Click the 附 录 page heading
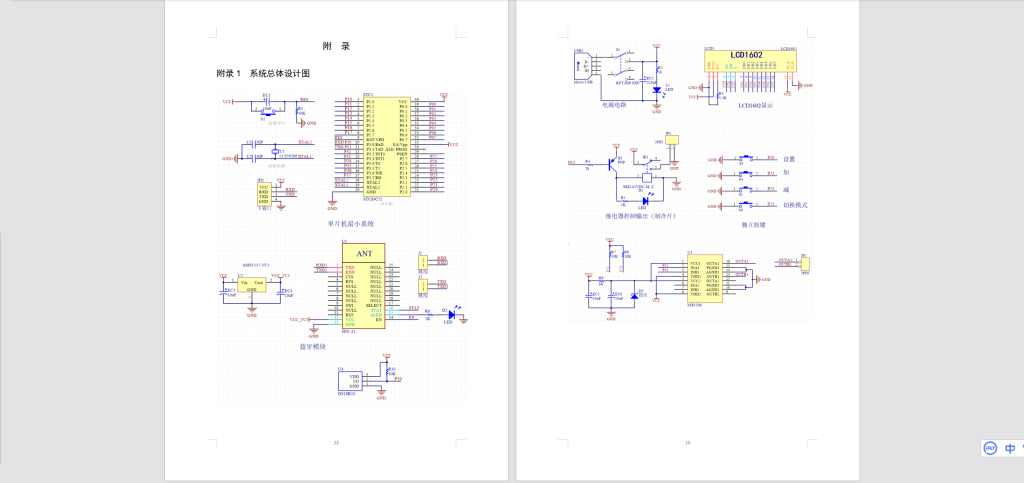Screen dimensions: 1024x483 (336, 46)
